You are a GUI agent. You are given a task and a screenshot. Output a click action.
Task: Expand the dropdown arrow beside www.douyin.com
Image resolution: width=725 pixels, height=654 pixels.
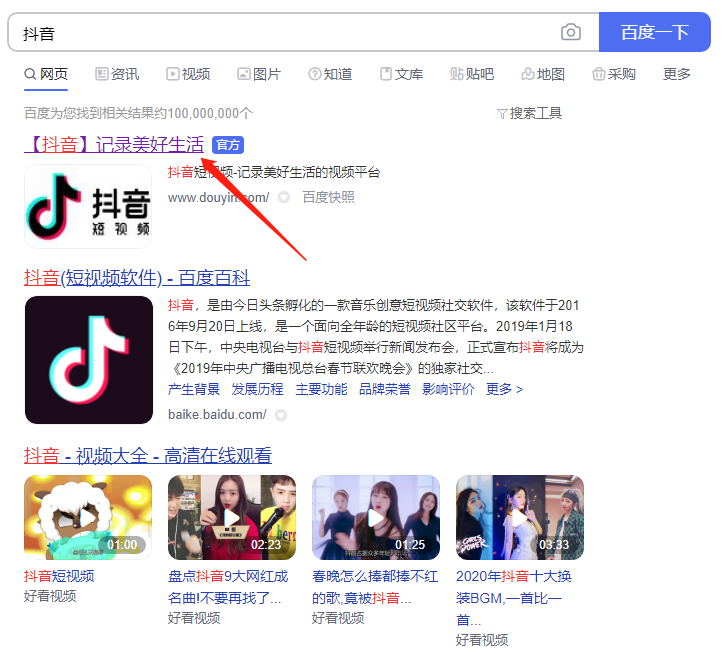point(284,198)
